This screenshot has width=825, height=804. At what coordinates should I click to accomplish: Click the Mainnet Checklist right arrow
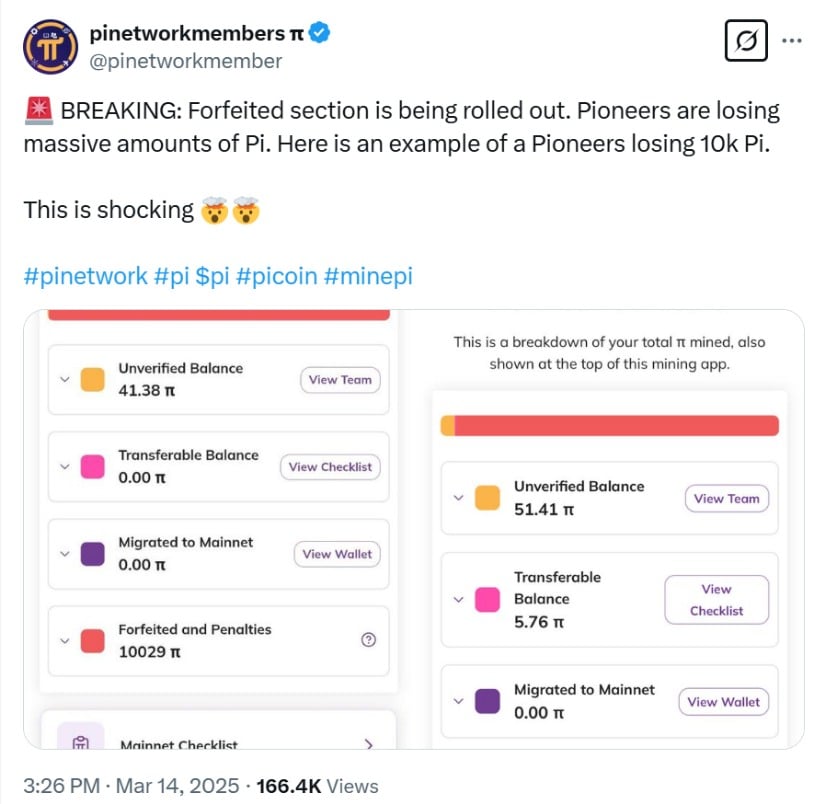368,744
